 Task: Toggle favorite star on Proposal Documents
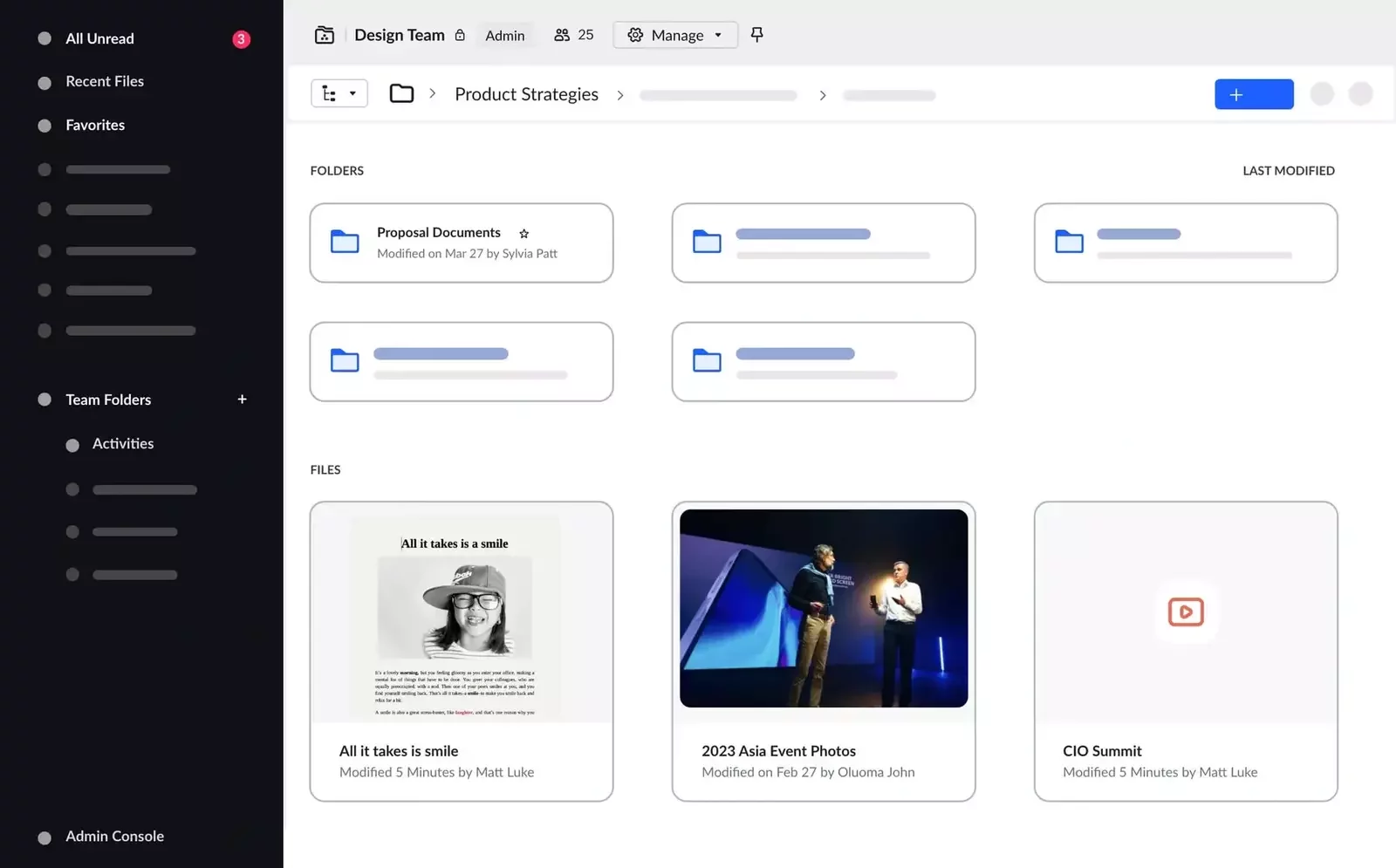tap(524, 234)
